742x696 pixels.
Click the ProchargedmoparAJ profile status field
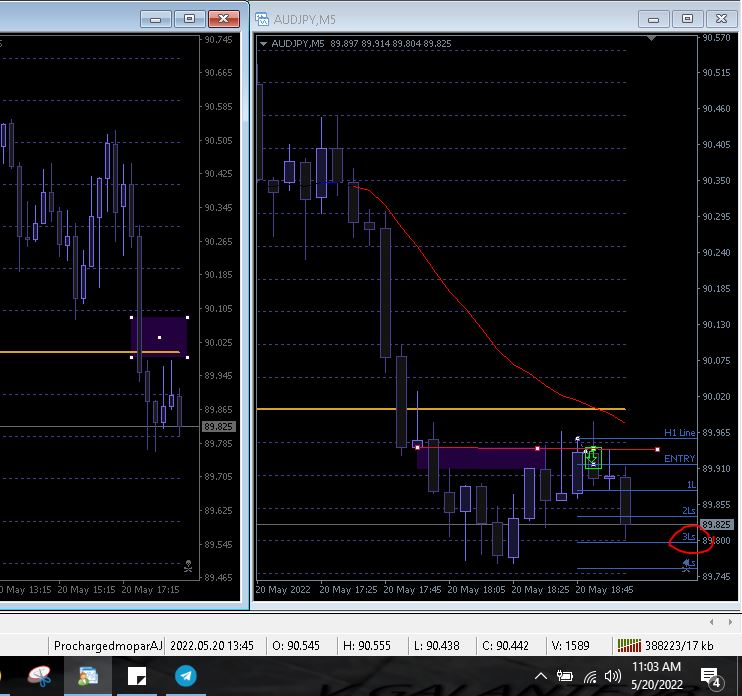(x=106, y=646)
